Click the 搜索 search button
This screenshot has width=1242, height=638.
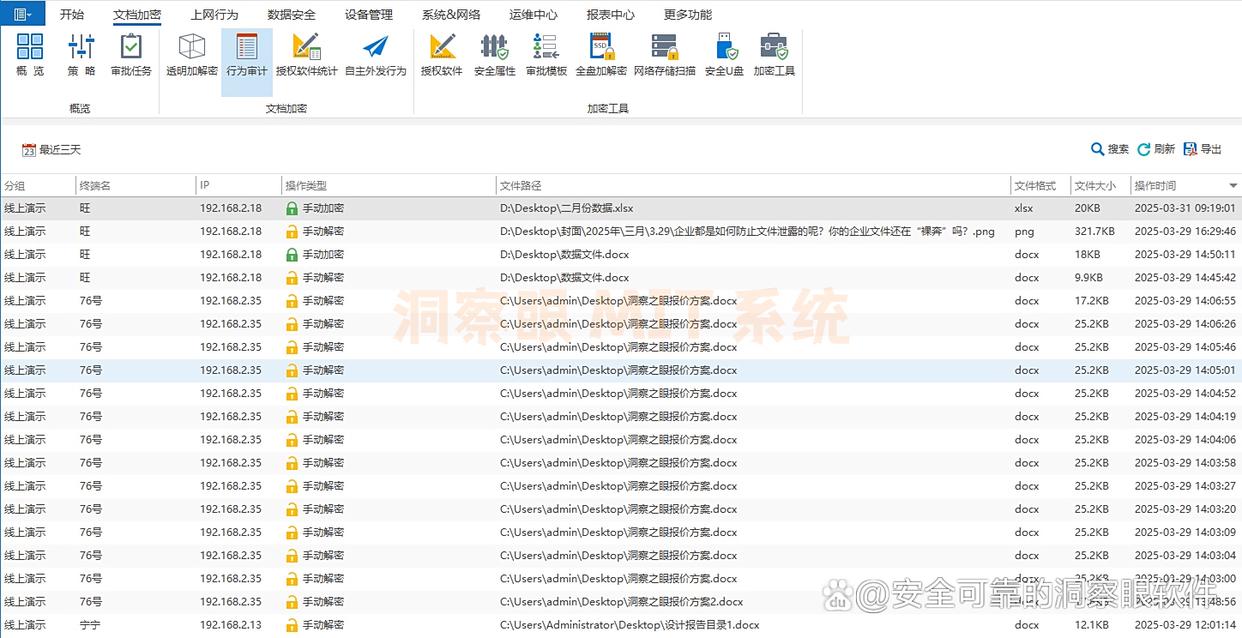point(1110,149)
